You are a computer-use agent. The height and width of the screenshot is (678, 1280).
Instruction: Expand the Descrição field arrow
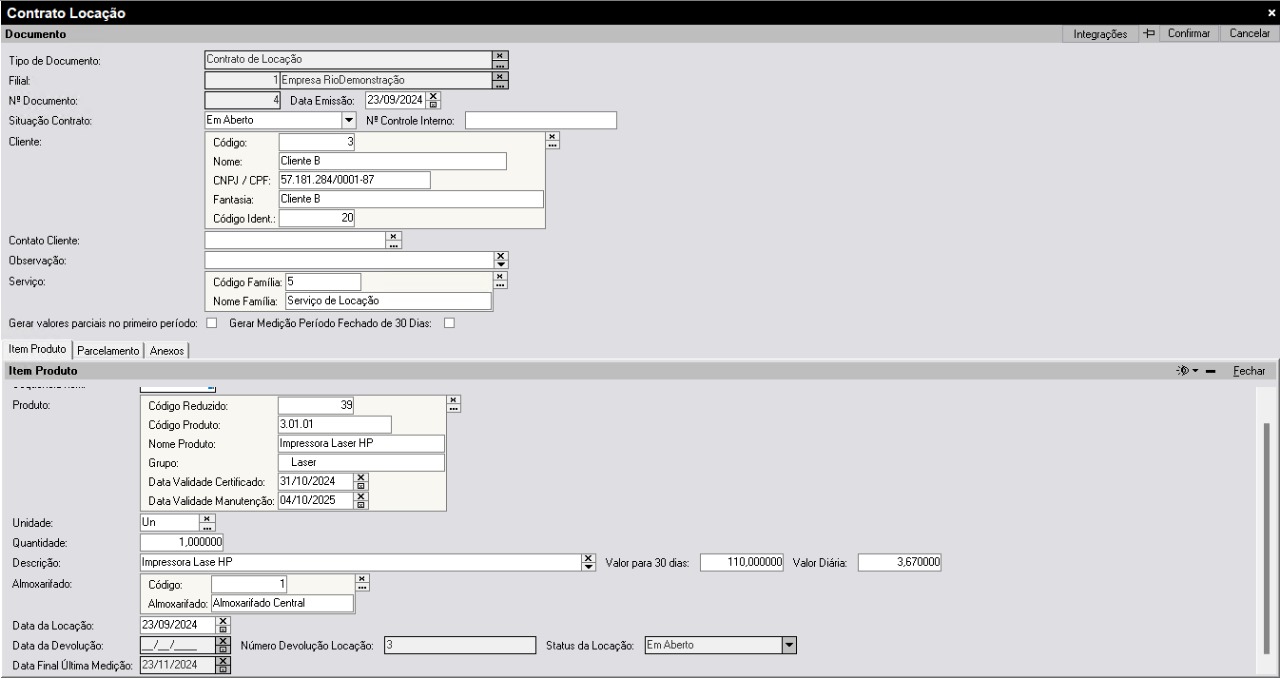(x=588, y=563)
